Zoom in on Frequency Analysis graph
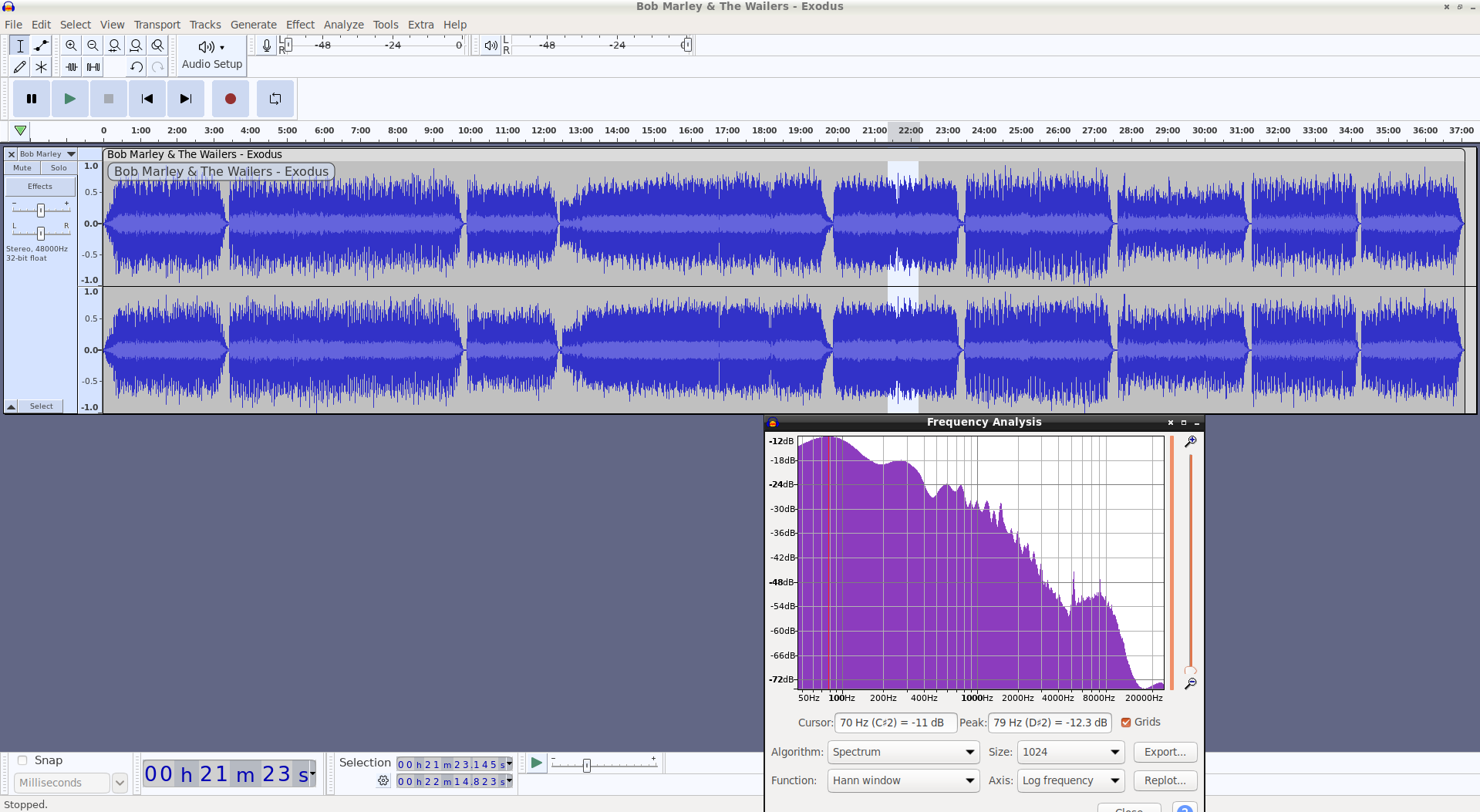 point(1191,441)
